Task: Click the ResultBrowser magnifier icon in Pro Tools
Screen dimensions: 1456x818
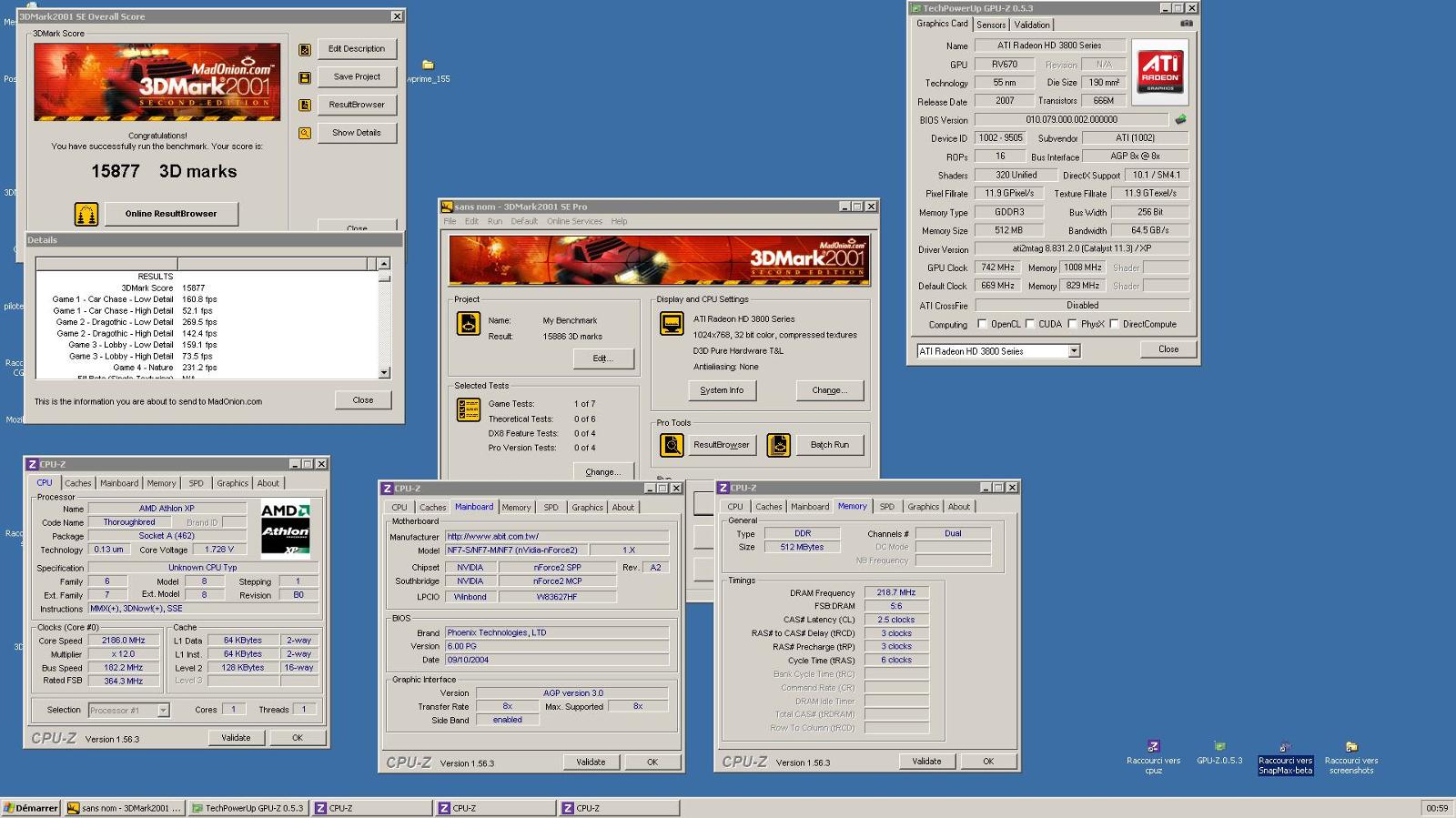Action: (672, 445)
